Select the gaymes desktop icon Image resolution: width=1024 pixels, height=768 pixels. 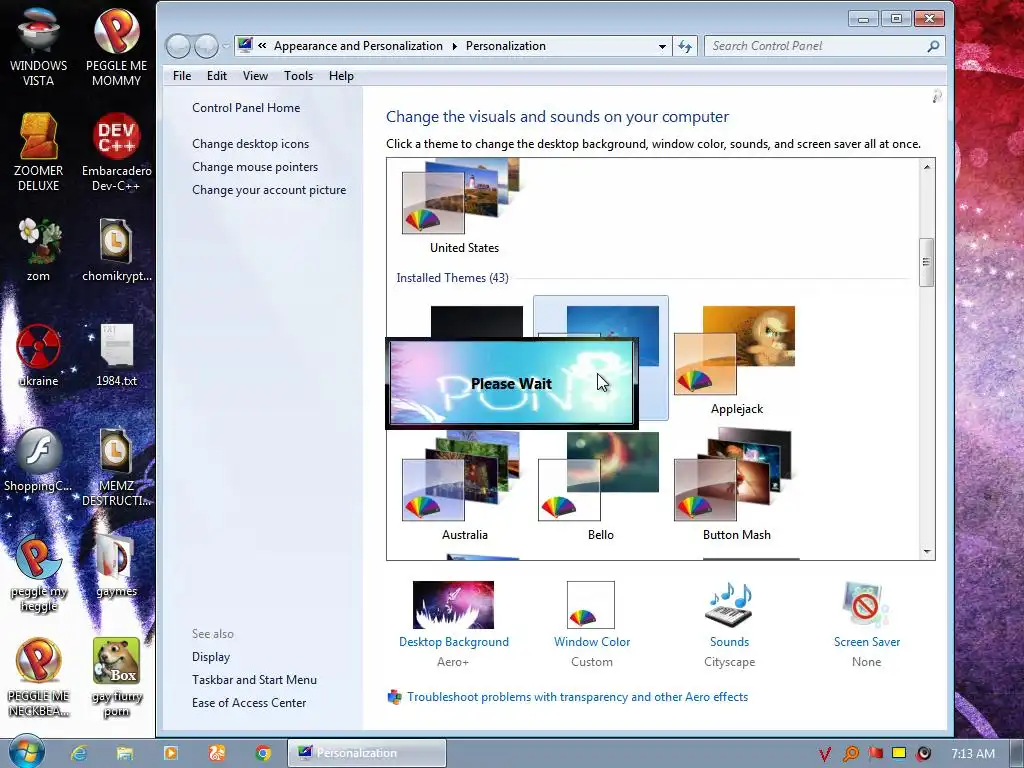[x=116, y=566]
